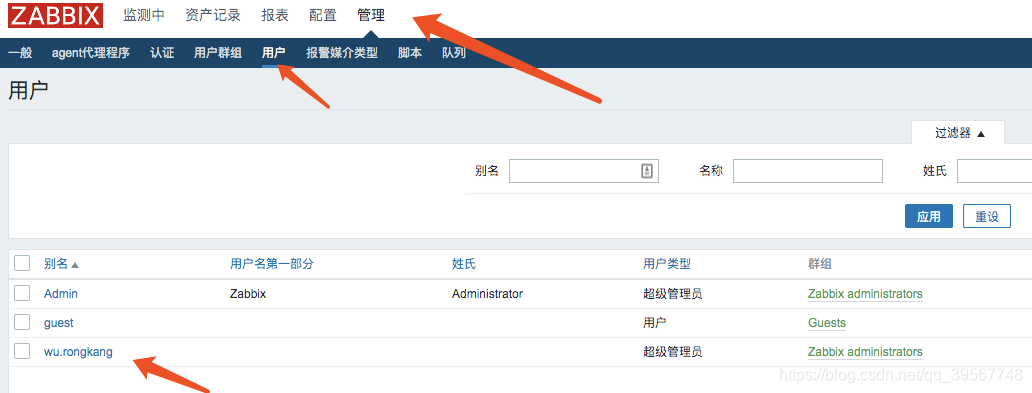Screen dimensions: 1032x393
Task: Sort by 别名 column header
Action: [61, 264]
